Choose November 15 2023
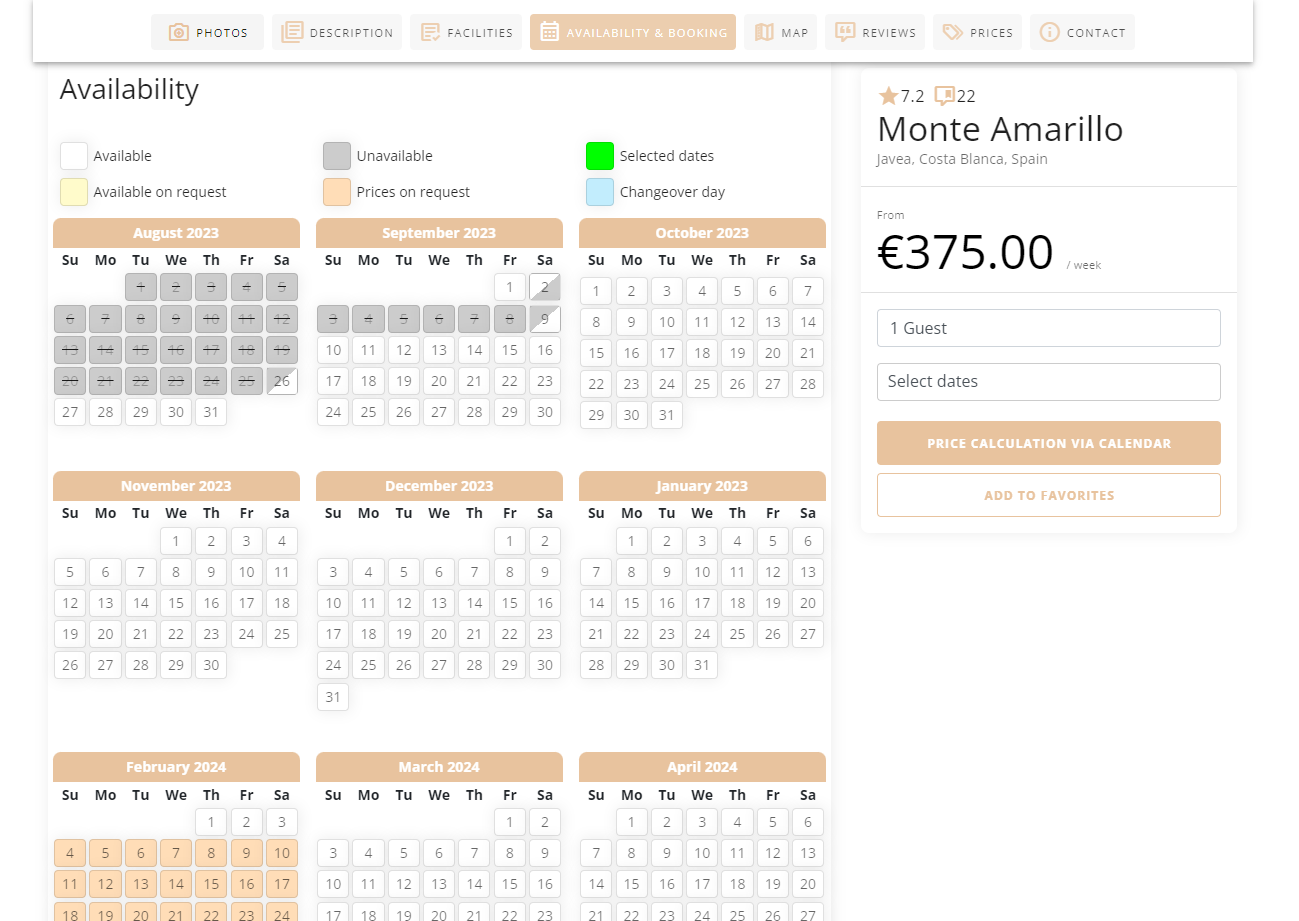 coord(176,603)
